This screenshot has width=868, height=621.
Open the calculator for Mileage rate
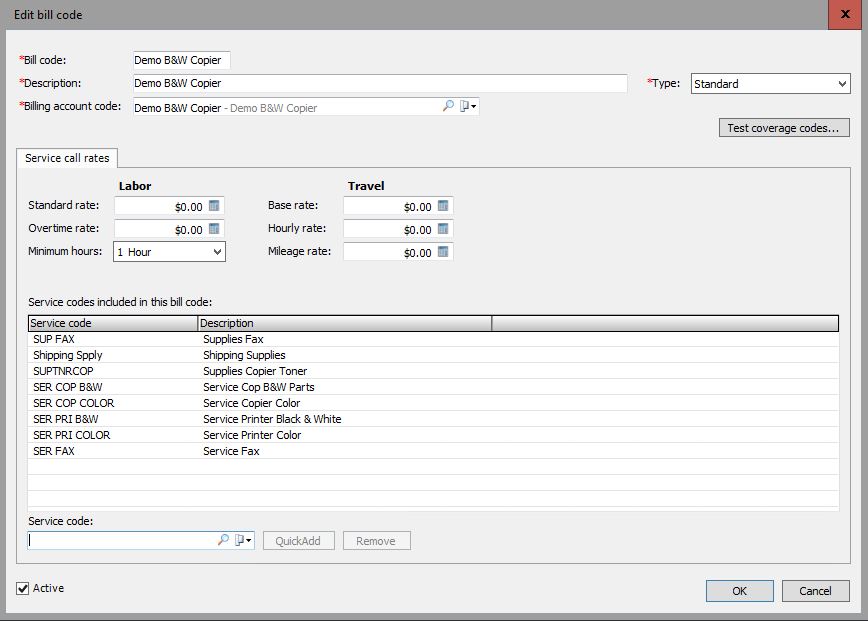click(x=443, y=251)
